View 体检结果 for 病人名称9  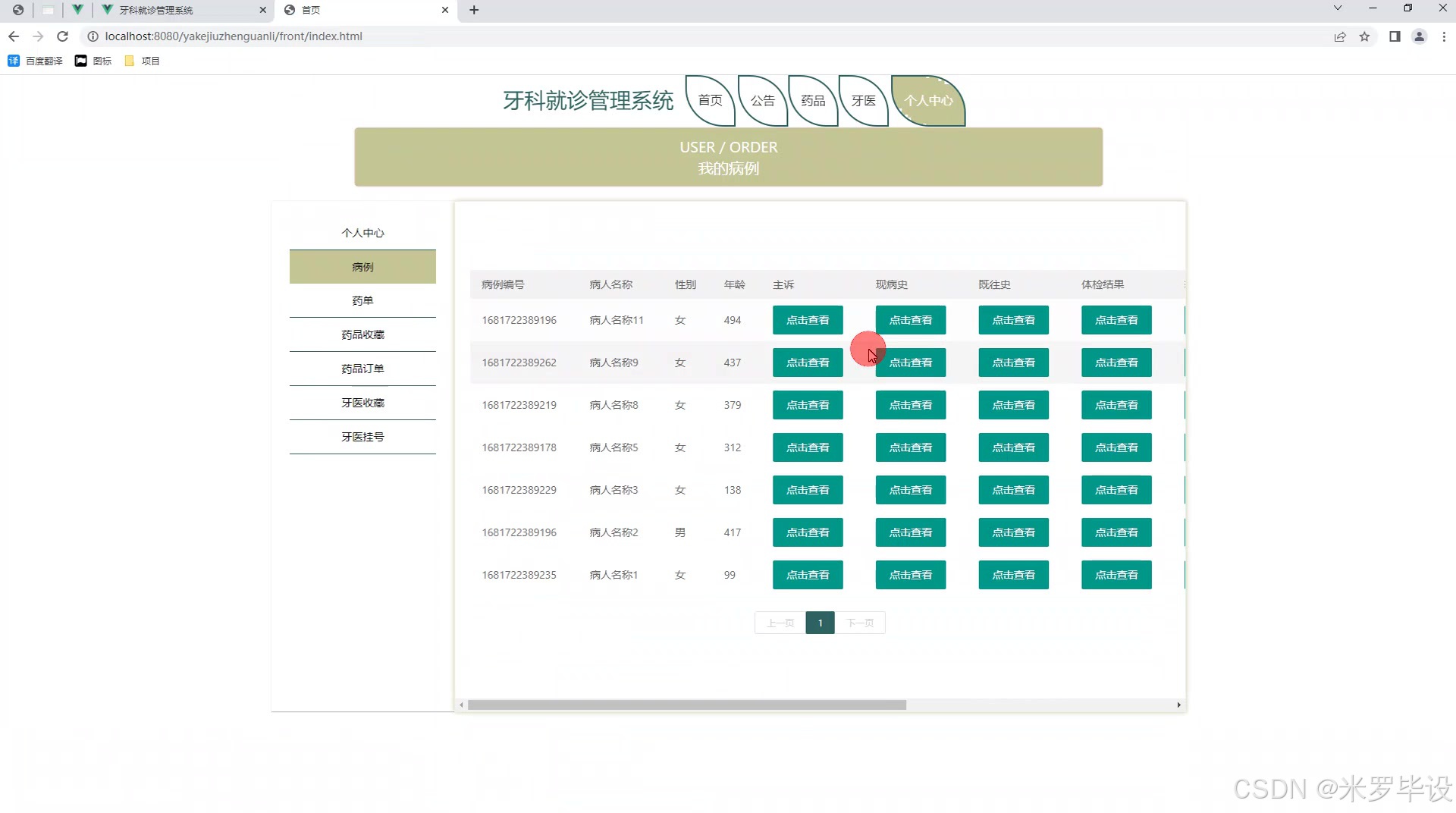click(x=1116, y=363)
